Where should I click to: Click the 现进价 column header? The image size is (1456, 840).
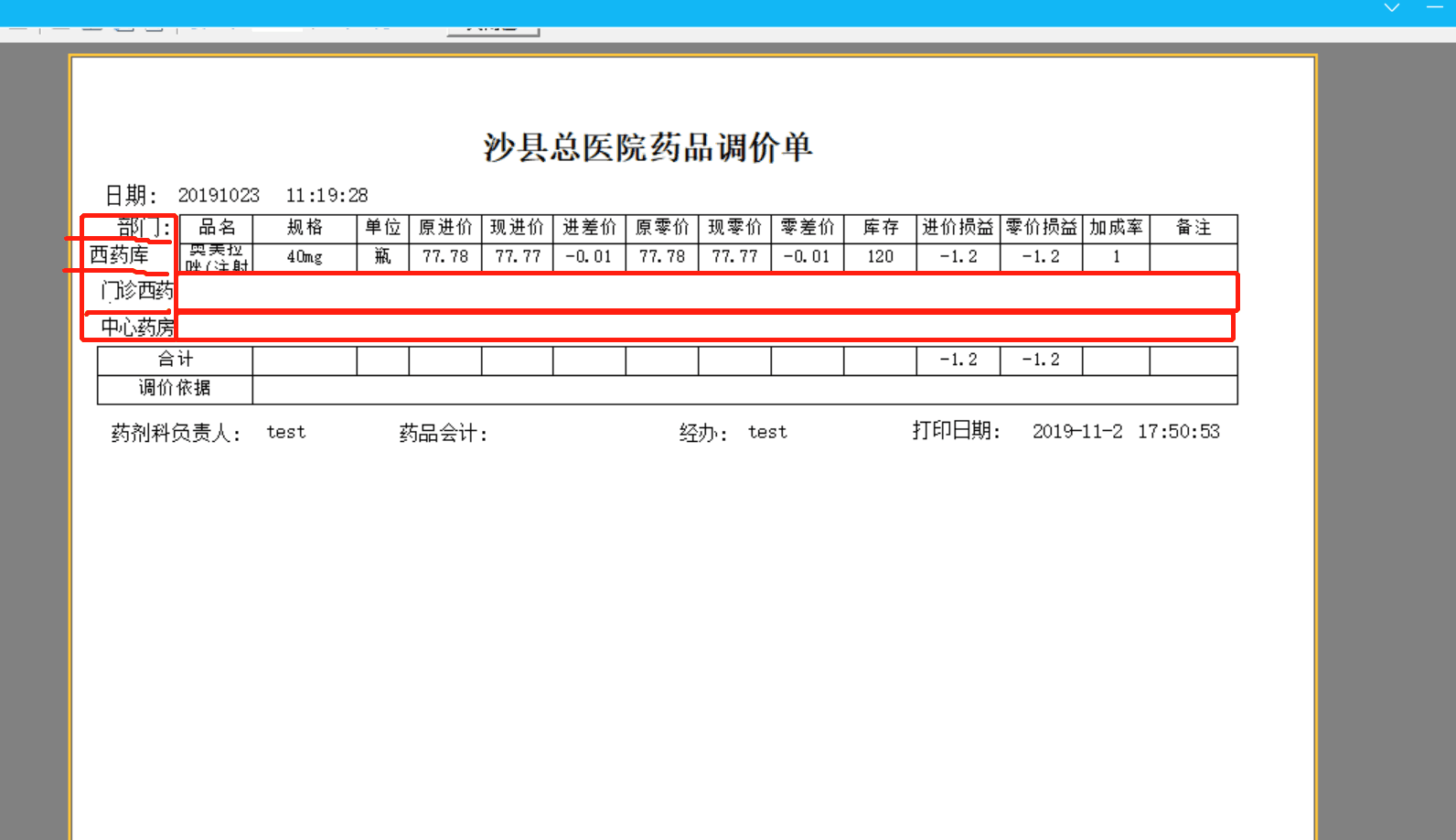pyautogui.click(x=518, y=228)
